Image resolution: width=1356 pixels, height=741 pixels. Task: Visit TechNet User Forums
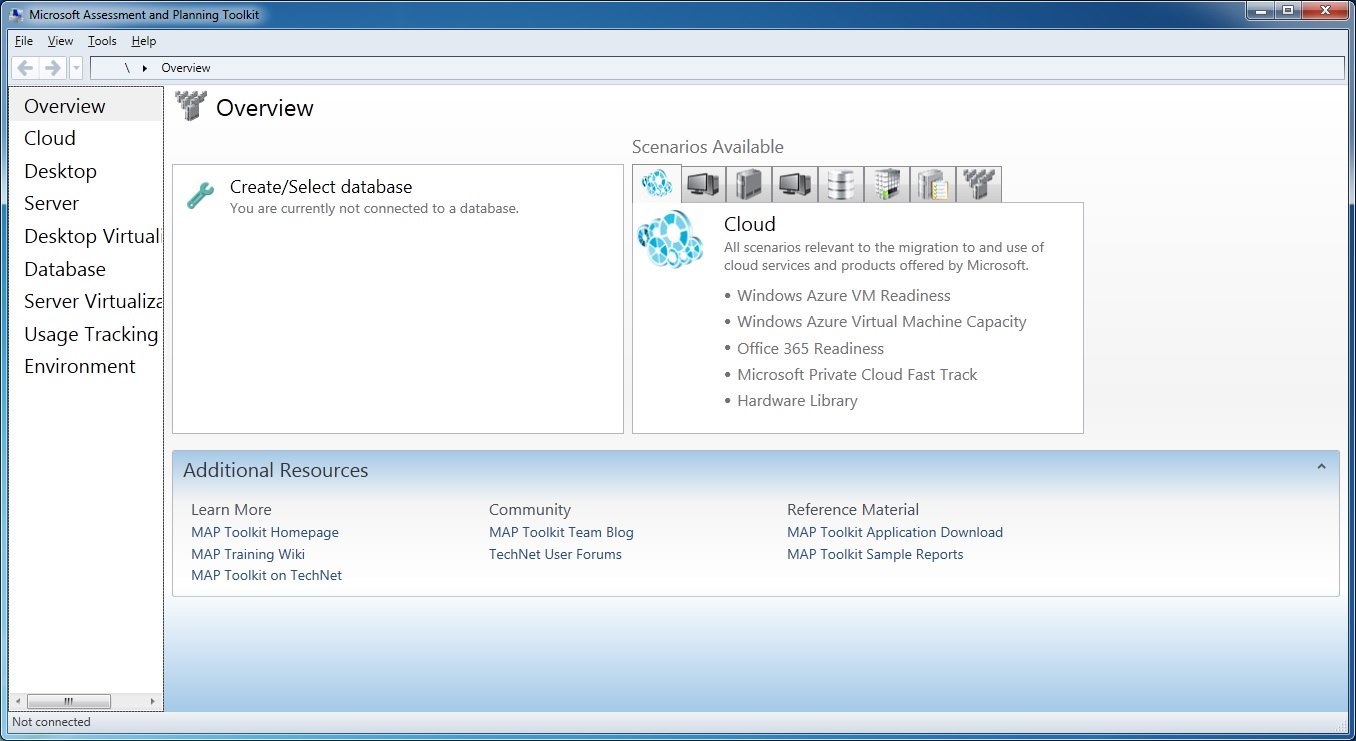(555, 554)
